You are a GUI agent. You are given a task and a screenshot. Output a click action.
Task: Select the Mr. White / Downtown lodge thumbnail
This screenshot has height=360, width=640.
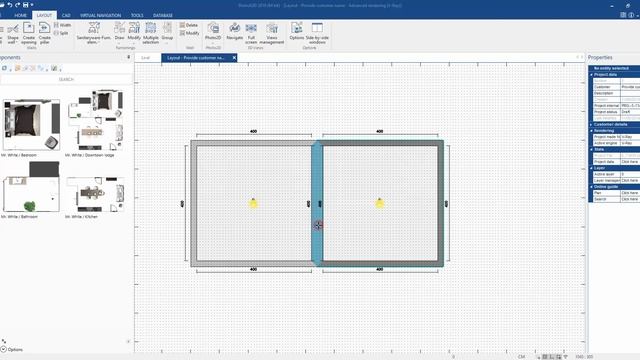coord(95,120)
